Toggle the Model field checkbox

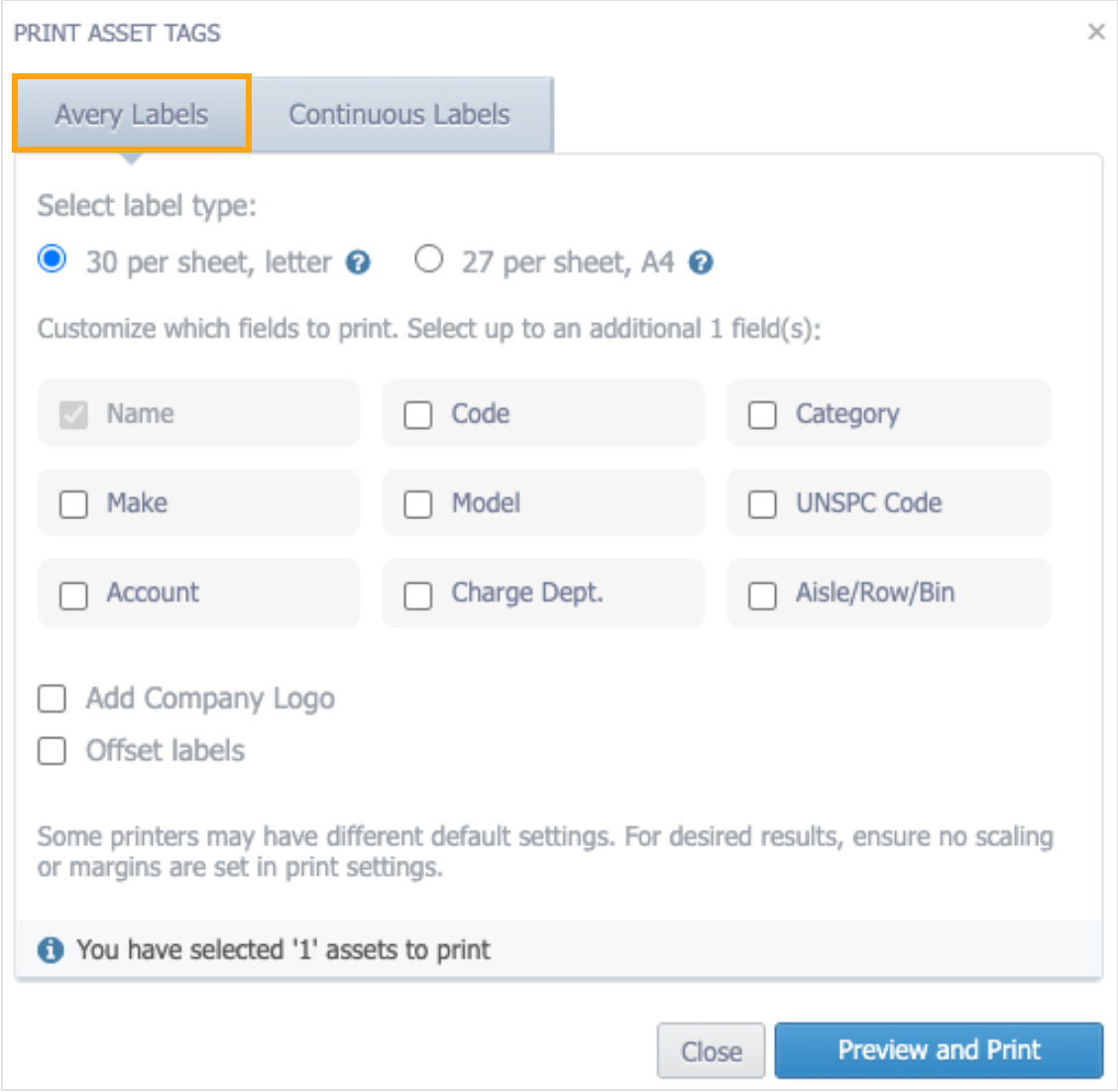pyautogui.click(x=418, y=504)
